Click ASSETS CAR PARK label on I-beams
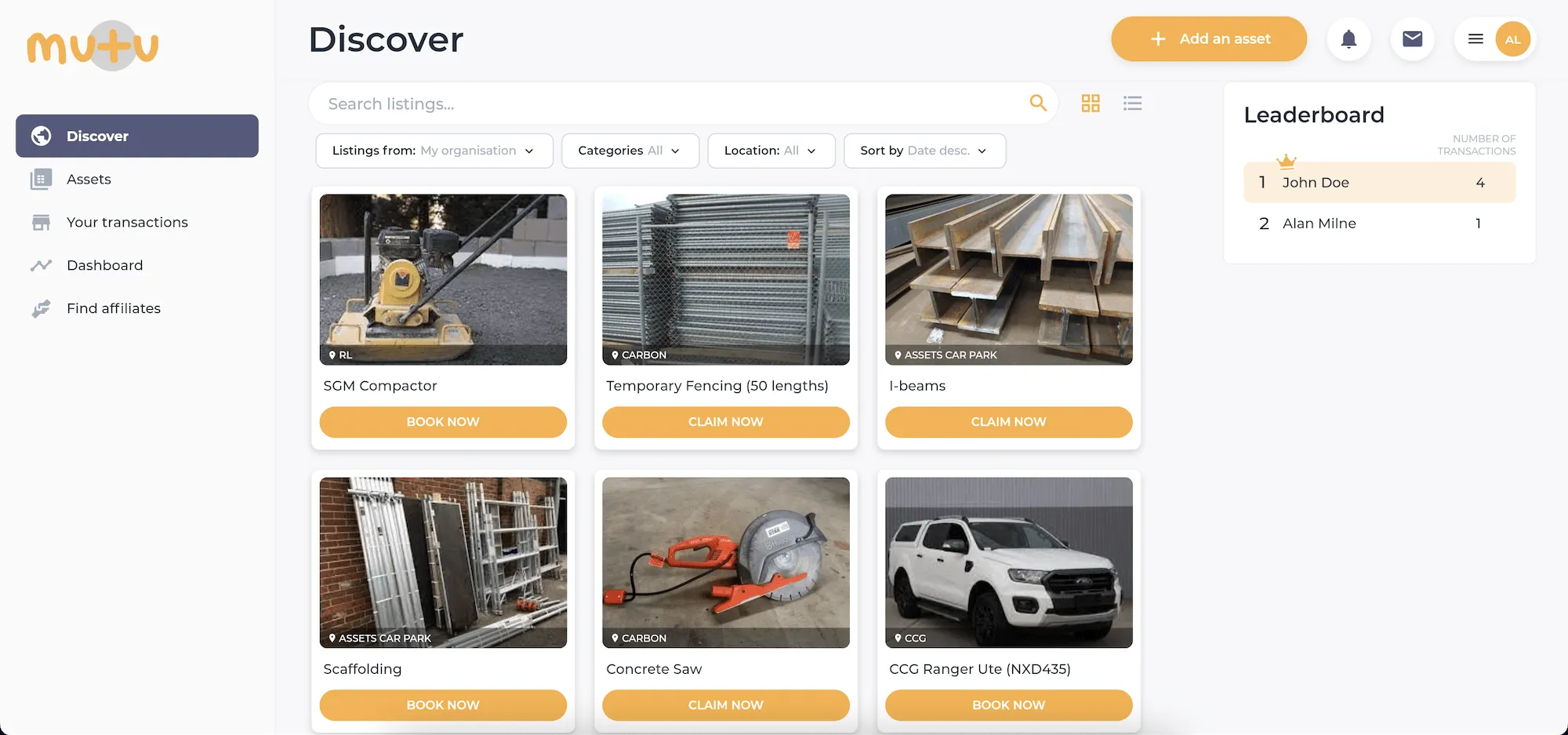This screenshot has width=1568, height=735. point(951,355)
